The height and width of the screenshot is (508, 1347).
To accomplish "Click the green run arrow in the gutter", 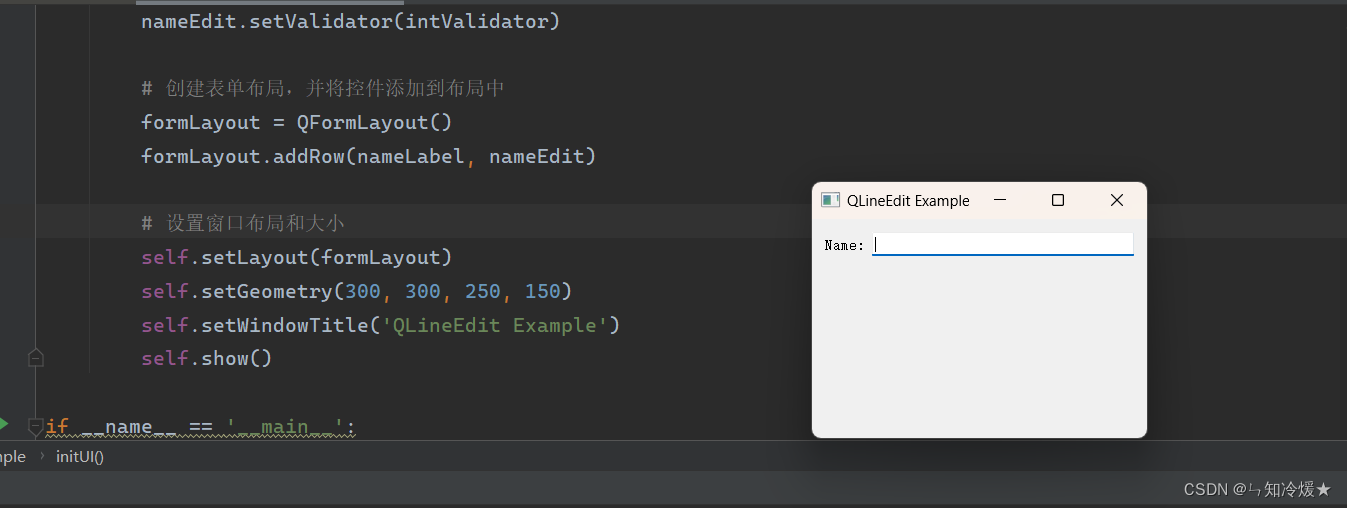I will (x=3, y=423).
